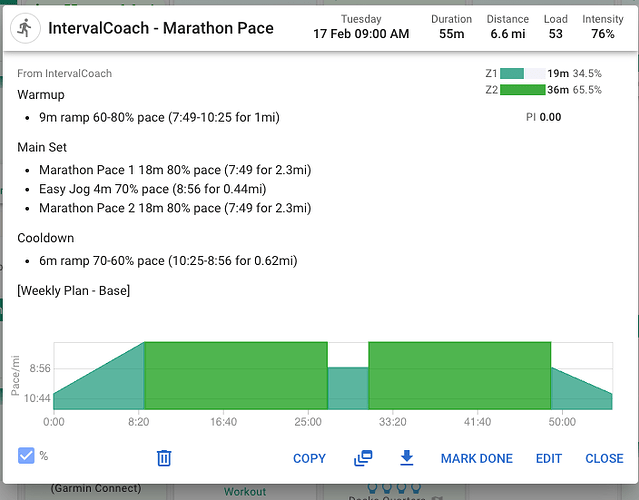Close the workout dialog
The image size is (639, 500).
[x=604, y=458]
